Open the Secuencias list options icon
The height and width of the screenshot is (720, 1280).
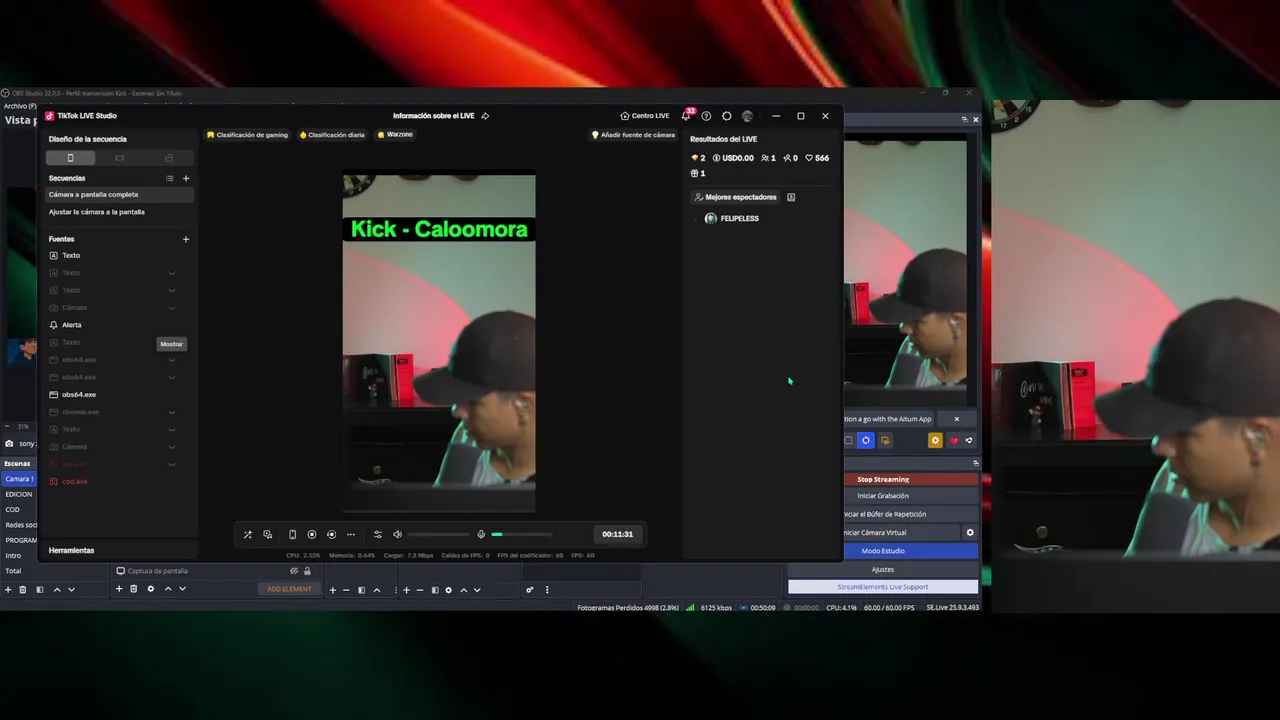point(169,178)
